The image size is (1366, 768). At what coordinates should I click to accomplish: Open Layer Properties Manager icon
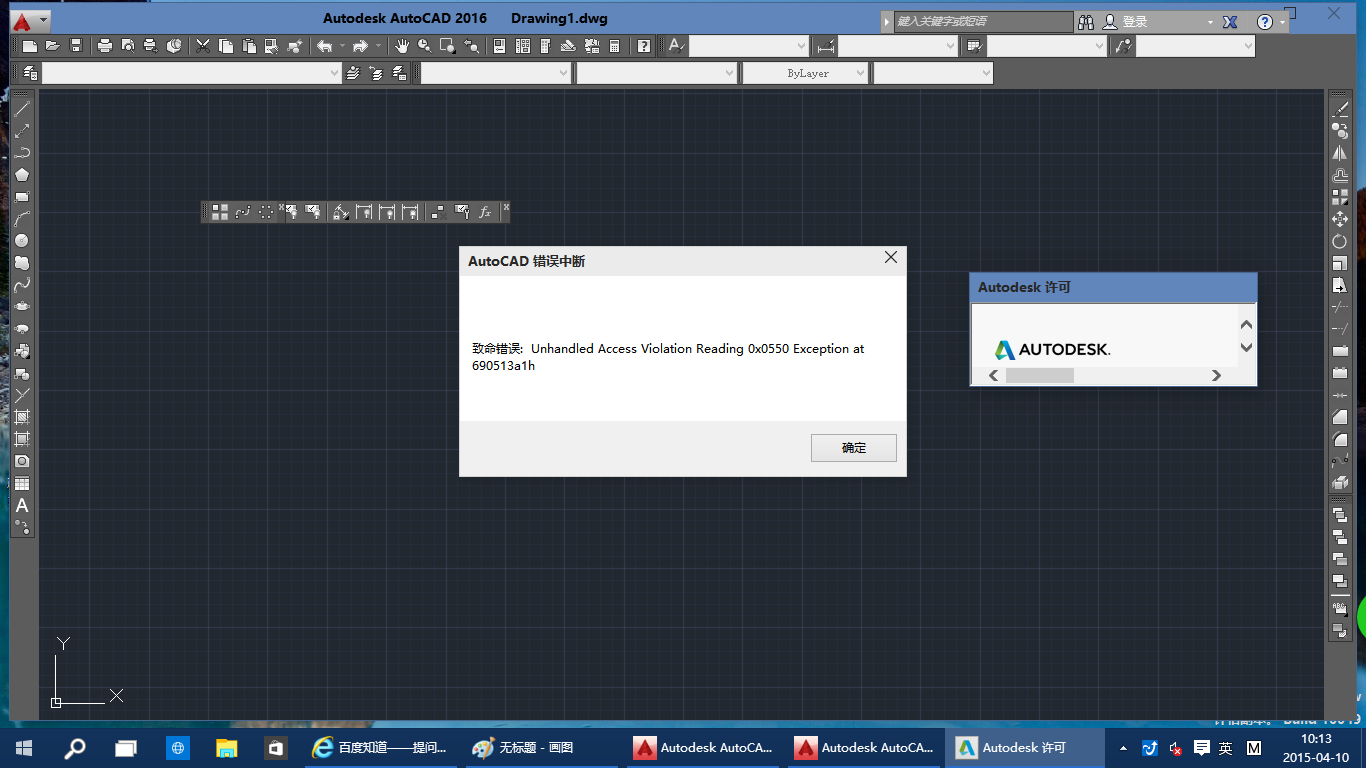(x=30, y=73)
